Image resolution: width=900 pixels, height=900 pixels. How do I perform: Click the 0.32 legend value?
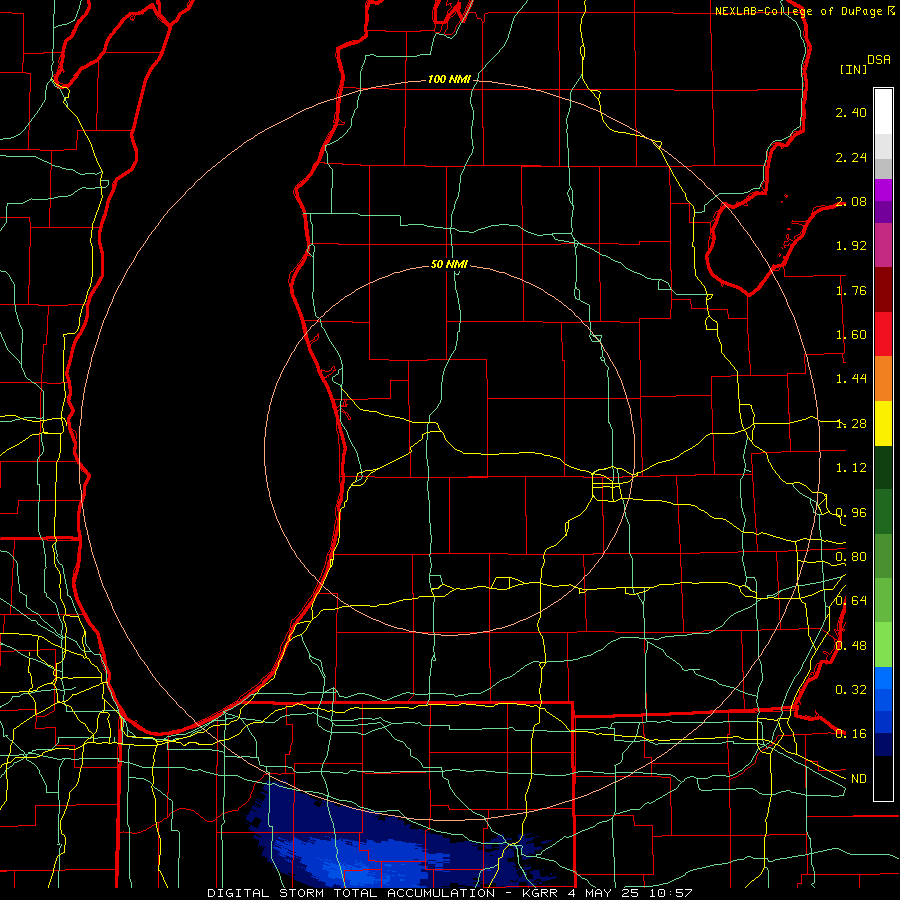click(x=851, y=689)
